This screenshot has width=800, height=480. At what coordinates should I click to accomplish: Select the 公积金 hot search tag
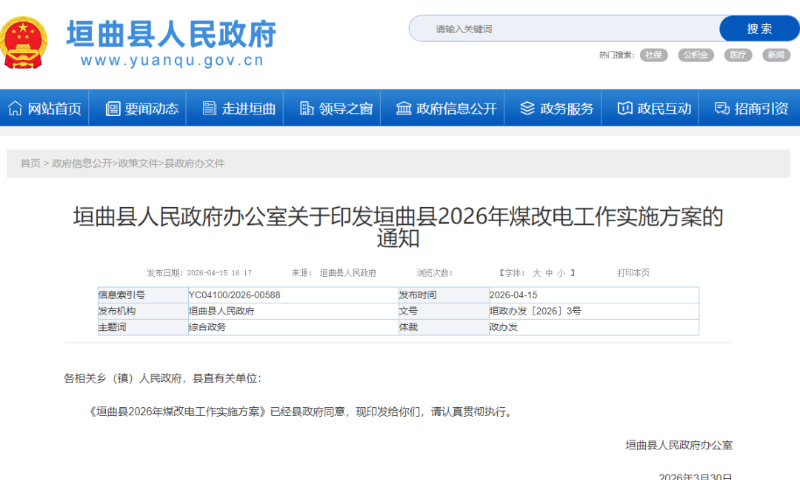pos(695,55)
